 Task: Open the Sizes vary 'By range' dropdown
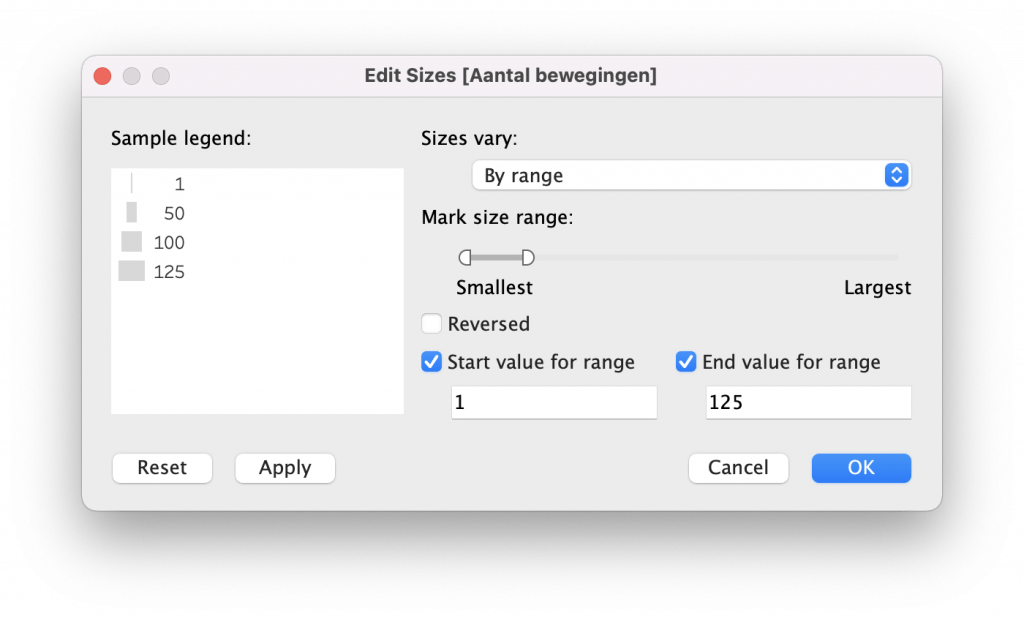pos(691,175)
